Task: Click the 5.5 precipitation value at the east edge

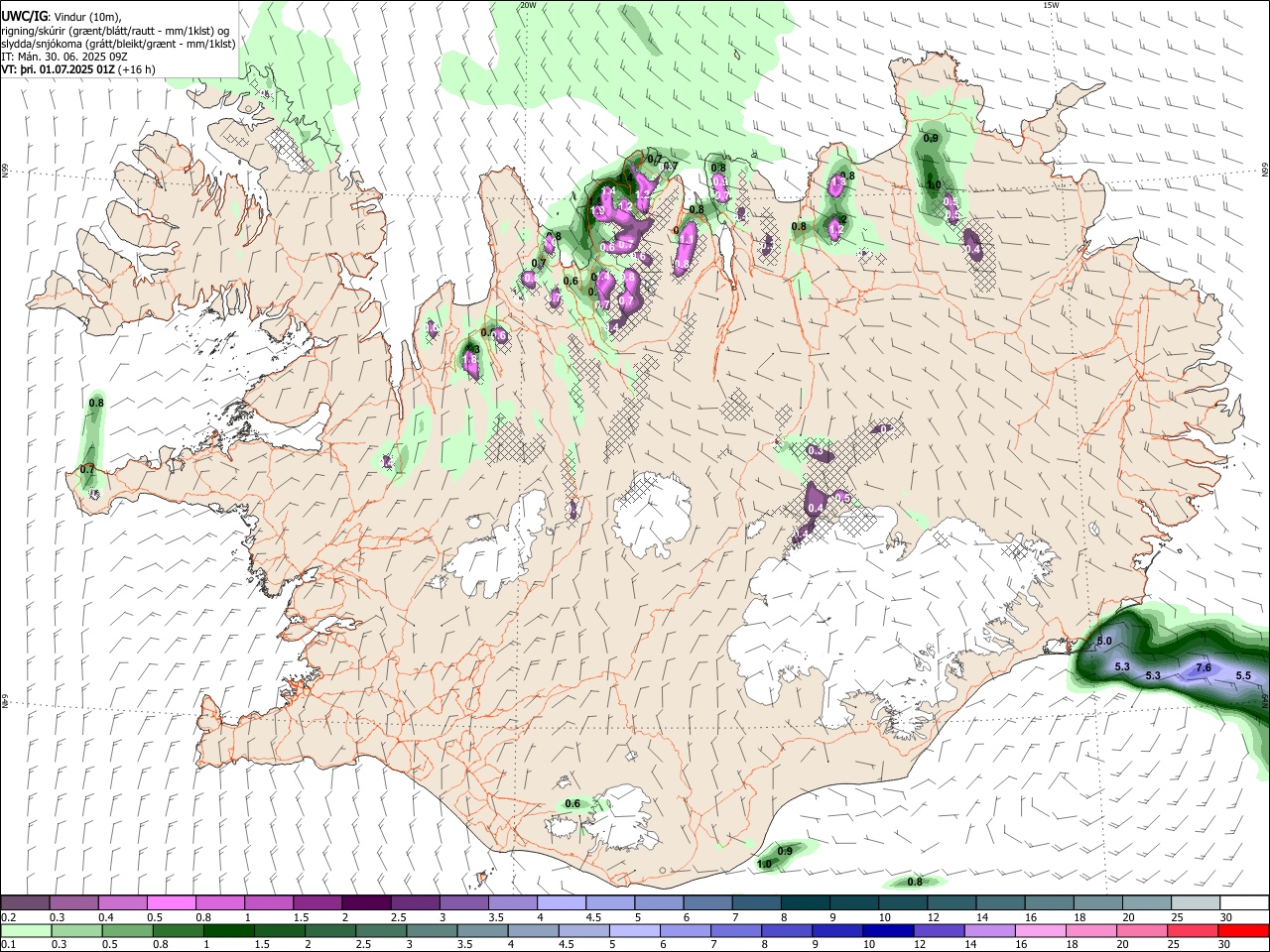Action: [x=1244, y=675]
